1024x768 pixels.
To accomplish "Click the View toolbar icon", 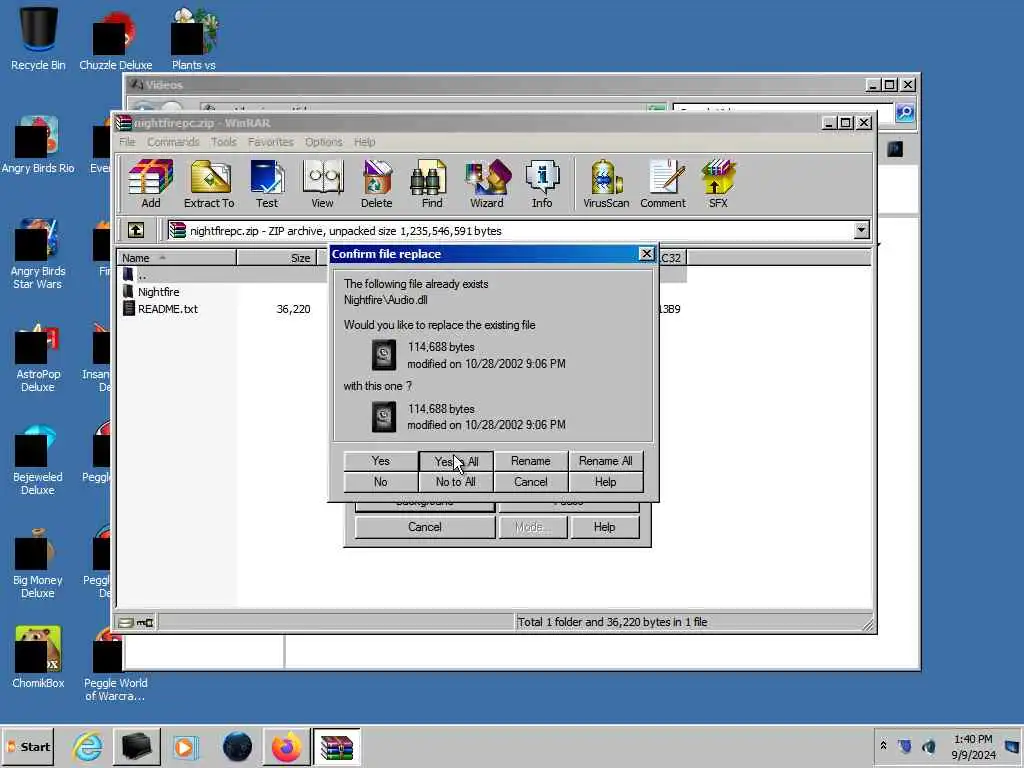I will (323, 184).
